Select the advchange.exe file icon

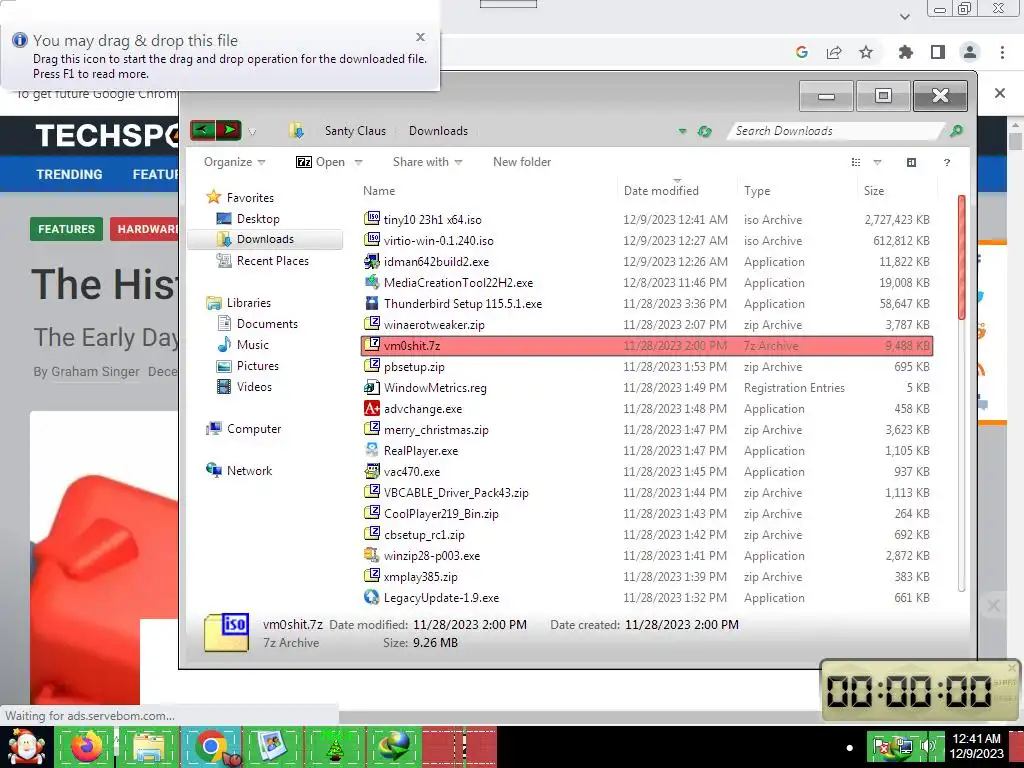[372, 408]
